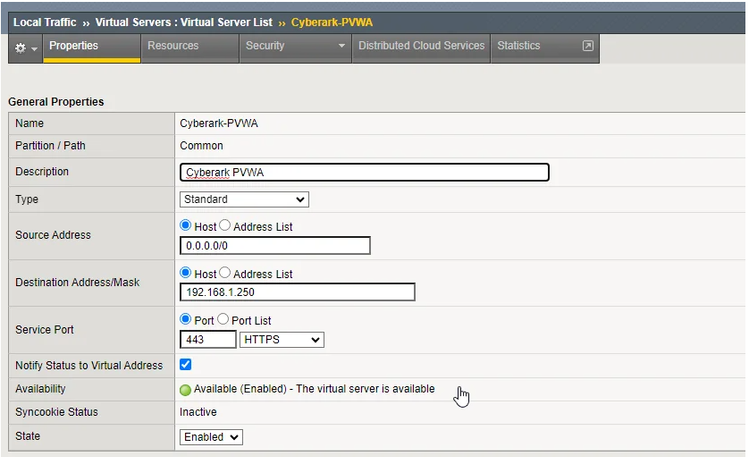Open the Statistics tab
The height and width of the screenshot is (457, 749).
[518, 46]
